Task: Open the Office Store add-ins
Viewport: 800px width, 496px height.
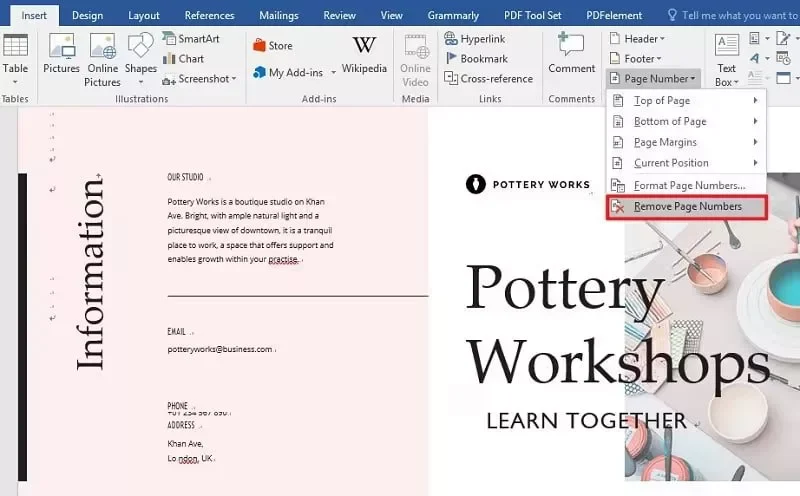Action: click(272, 45)
